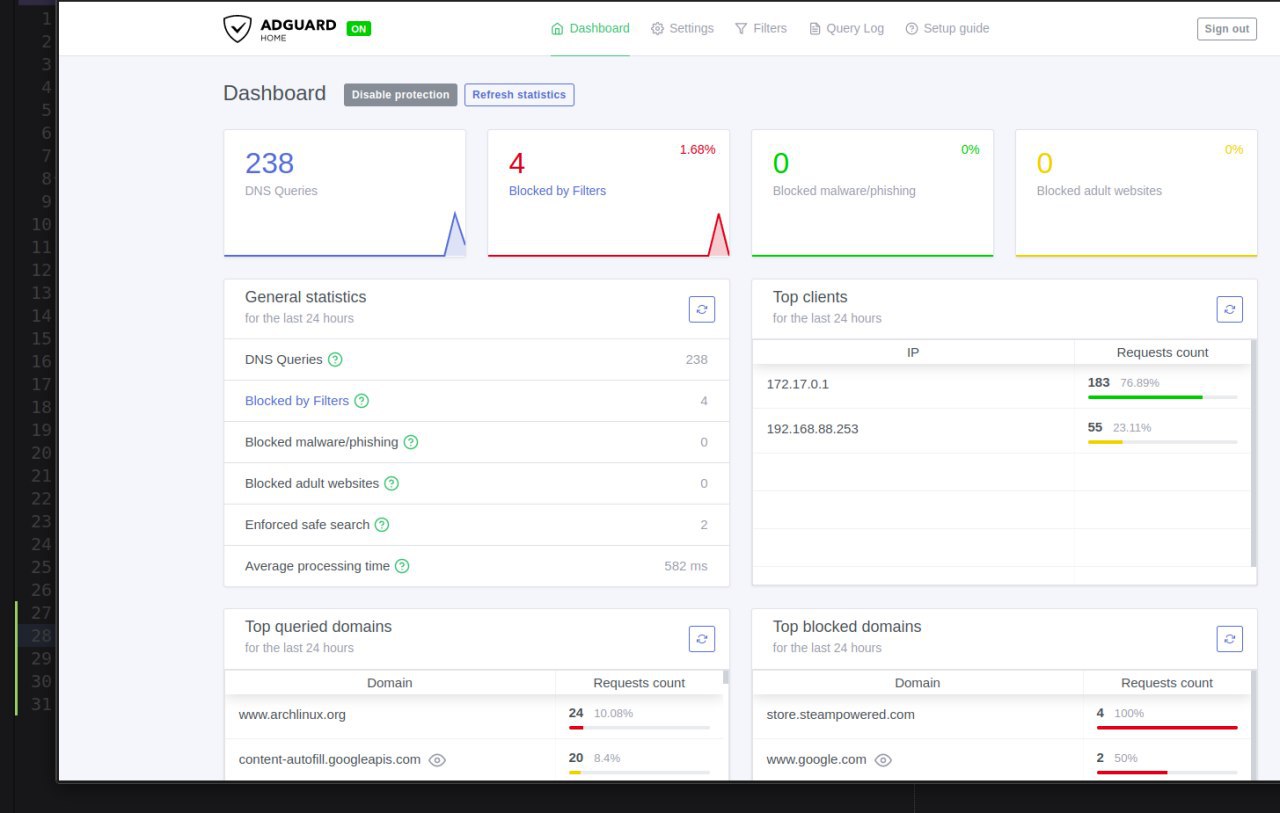Click Refresh statistics button
Viewport: 1280px width, 813px height.
click(519, 95)
